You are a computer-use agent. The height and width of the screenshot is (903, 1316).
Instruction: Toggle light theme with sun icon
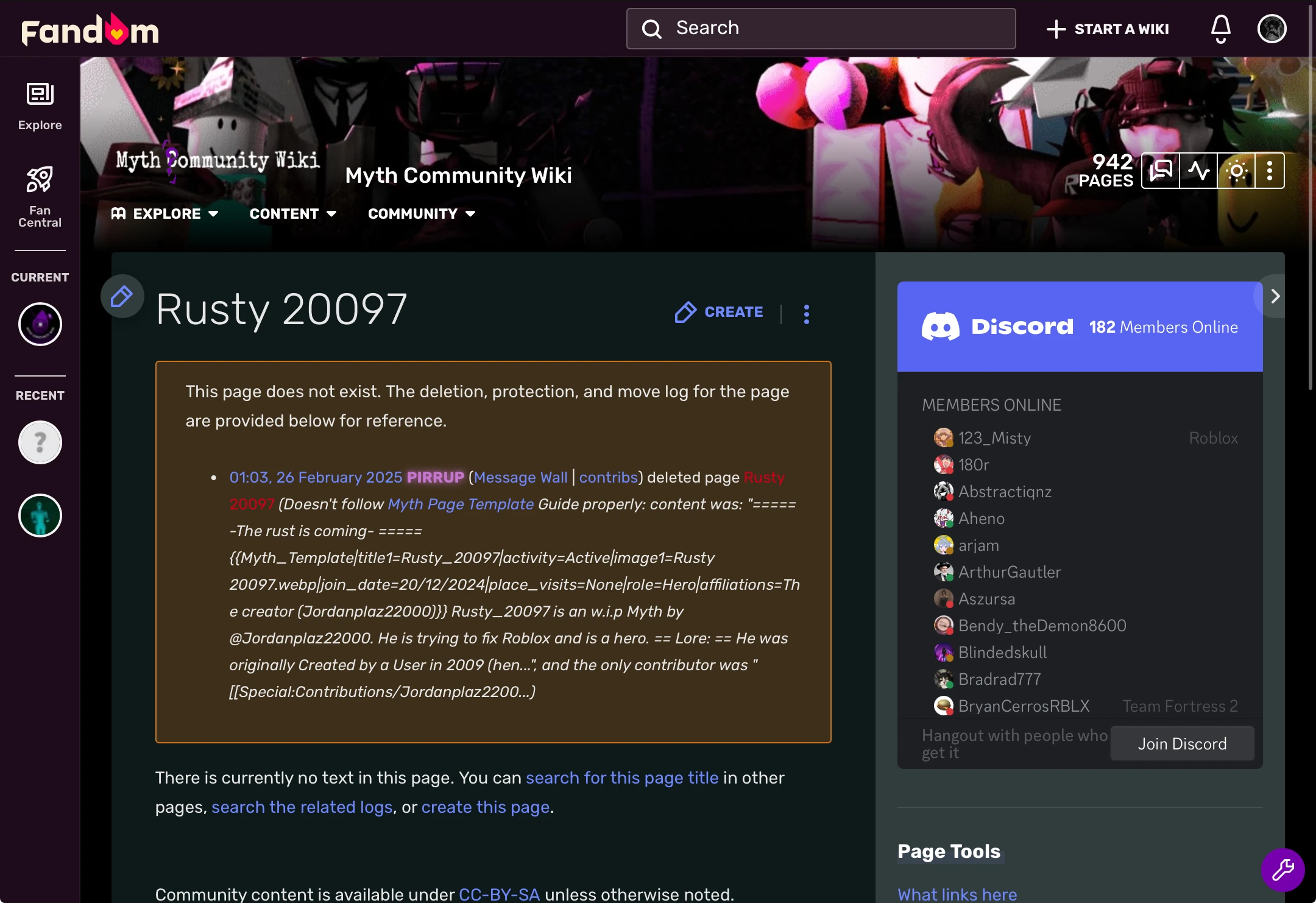[1237, 171]
